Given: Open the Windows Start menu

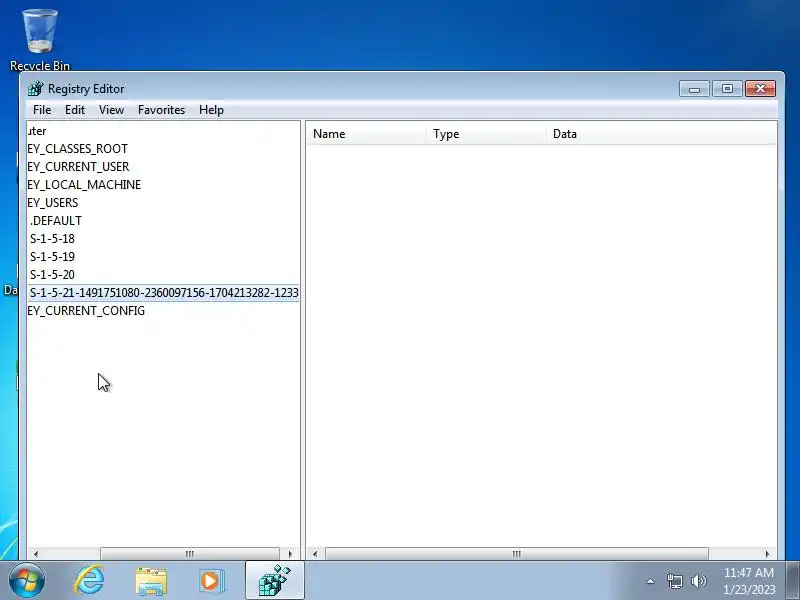Looking at the screenshot, I should click(27, 580).
